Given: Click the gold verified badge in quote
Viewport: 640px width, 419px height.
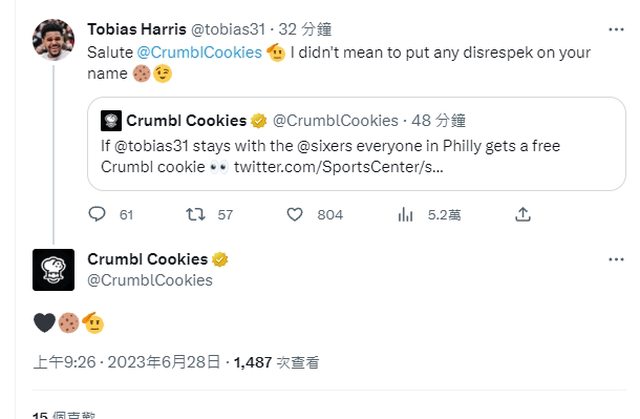Looking at the screenshot, I should point(258,121).
